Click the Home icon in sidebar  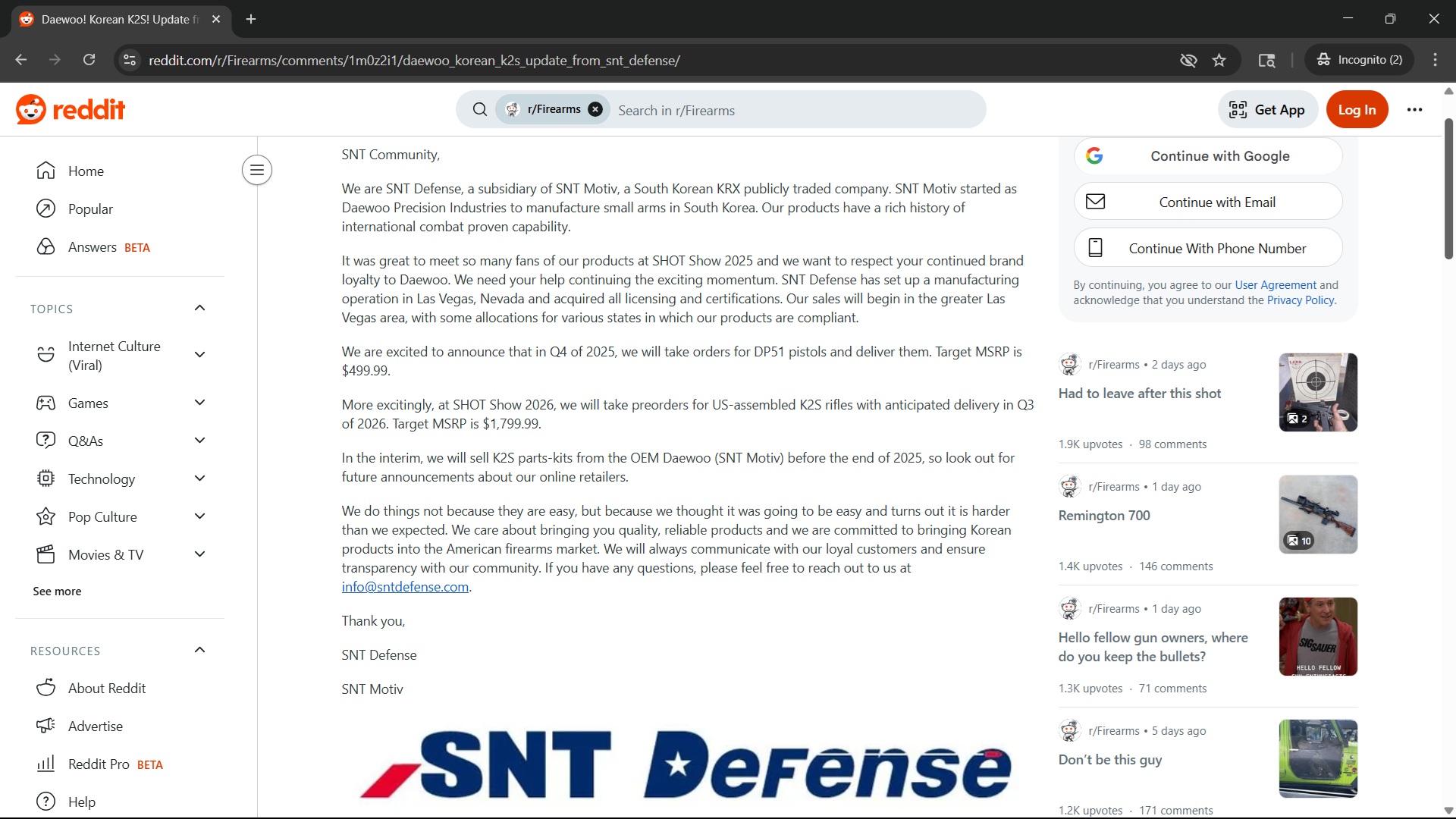(46, 171)
